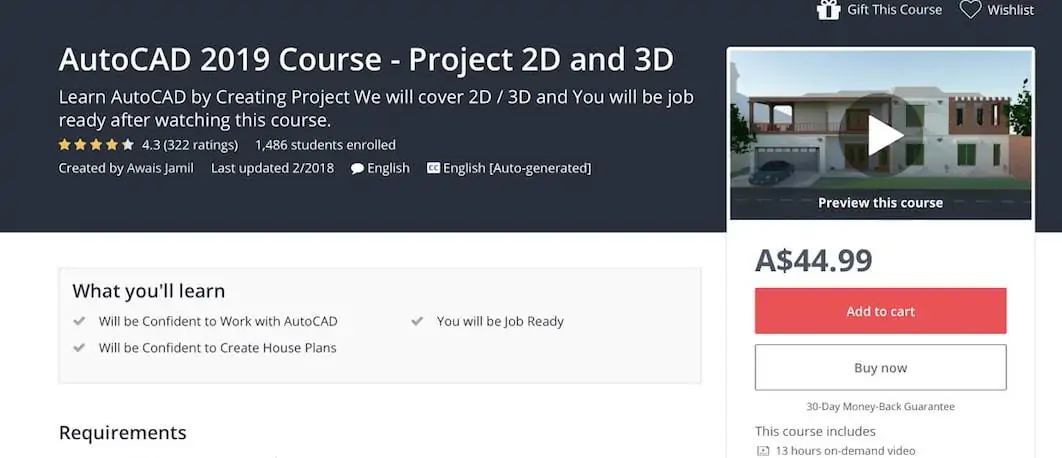Click the 4.3 (322 ratings) text

(x=190, y=145)
